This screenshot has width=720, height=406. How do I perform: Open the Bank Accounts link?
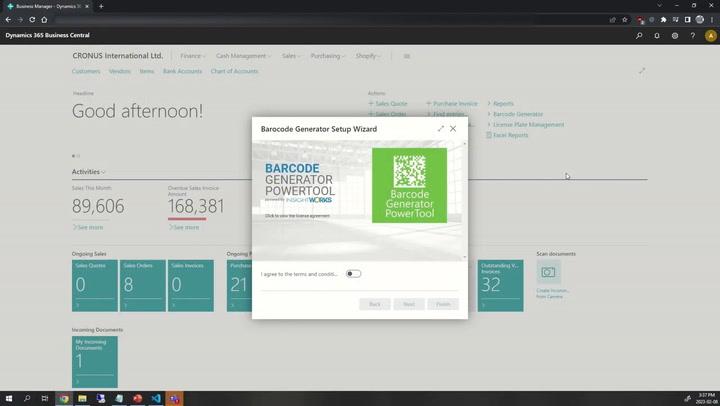click(182, 71)
